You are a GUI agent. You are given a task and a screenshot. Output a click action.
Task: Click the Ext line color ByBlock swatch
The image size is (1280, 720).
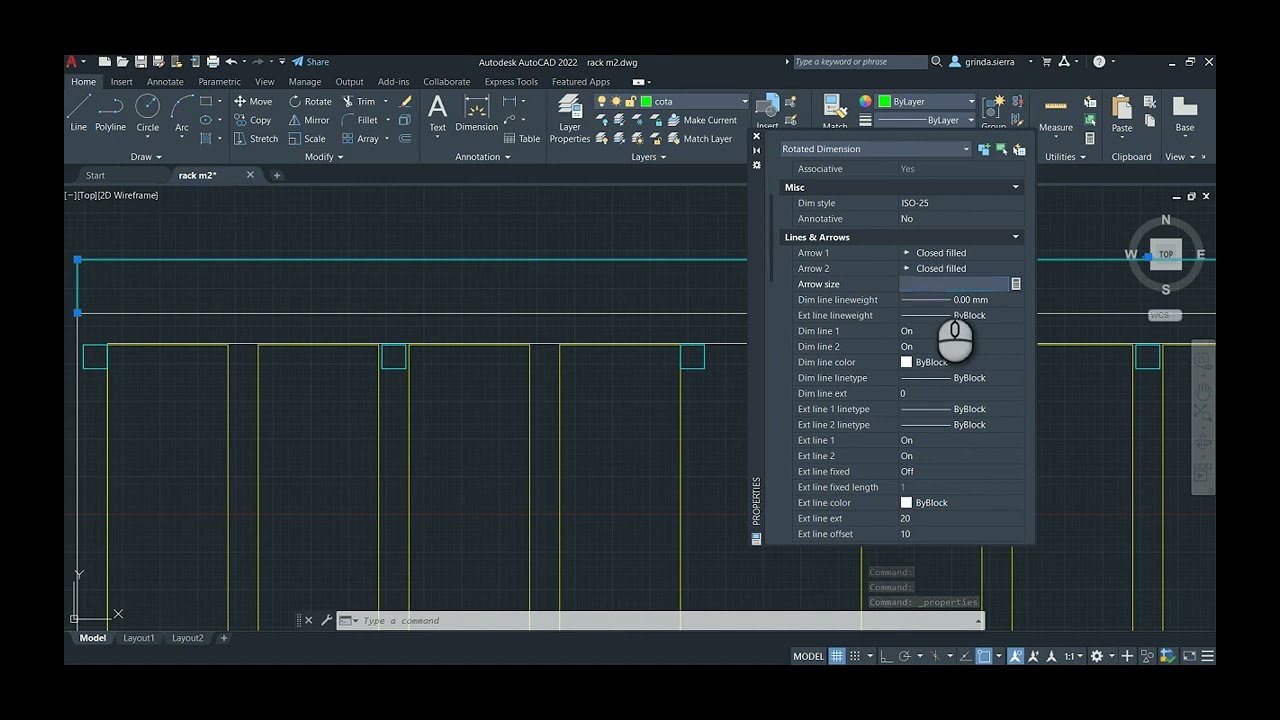(906, 503)
